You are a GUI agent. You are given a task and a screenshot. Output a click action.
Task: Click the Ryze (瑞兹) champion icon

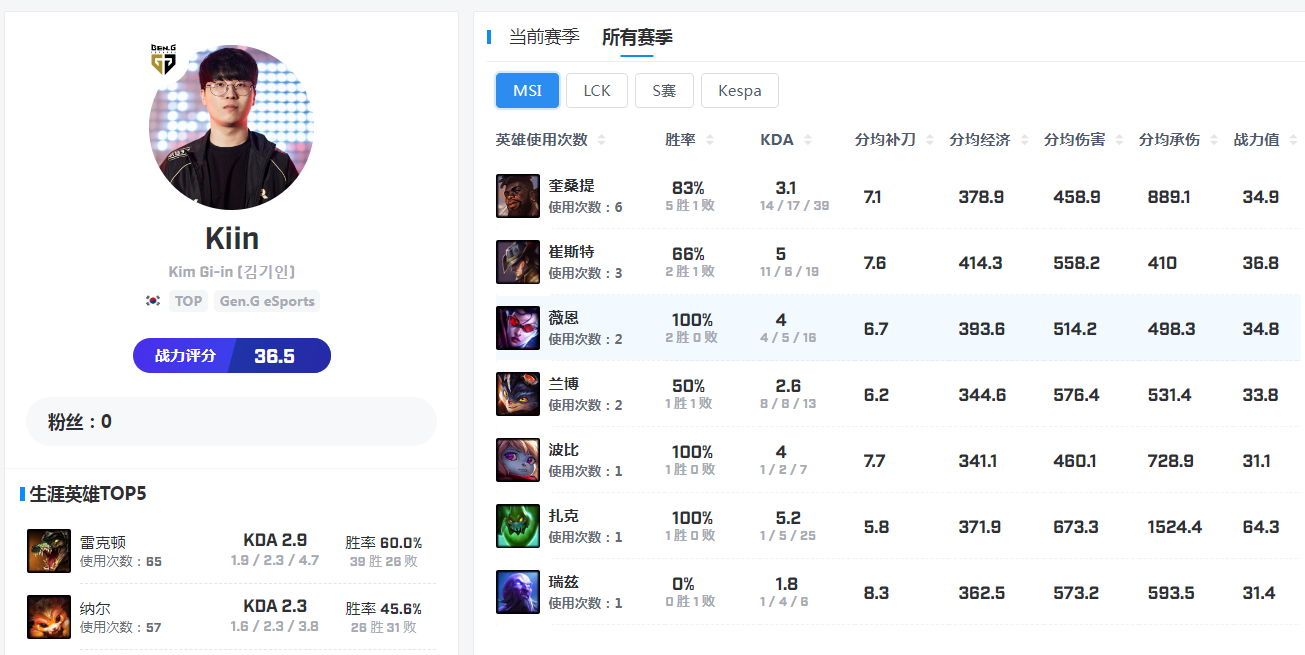(x=518, y=592)
